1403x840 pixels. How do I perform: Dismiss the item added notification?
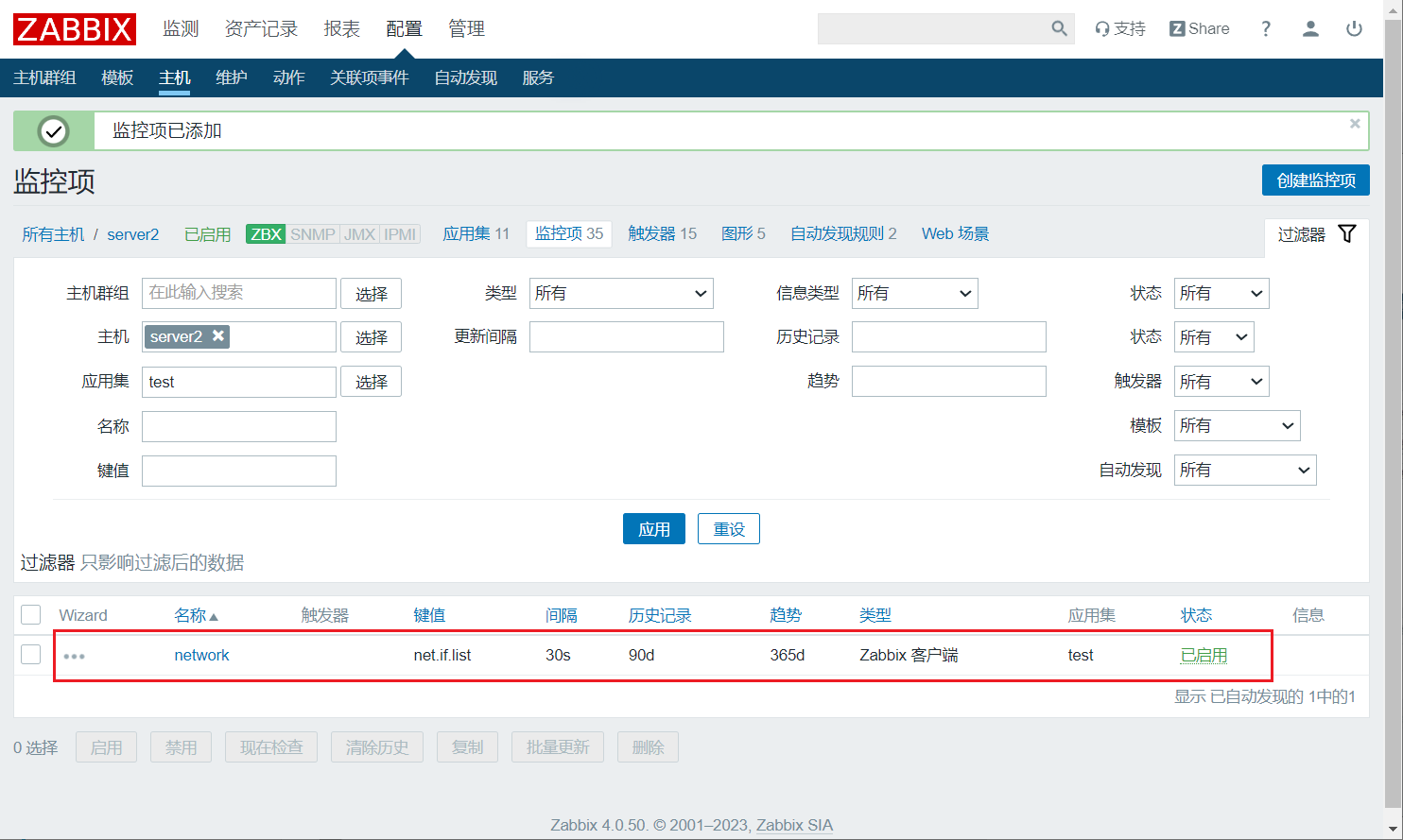tap(1355, 124)
